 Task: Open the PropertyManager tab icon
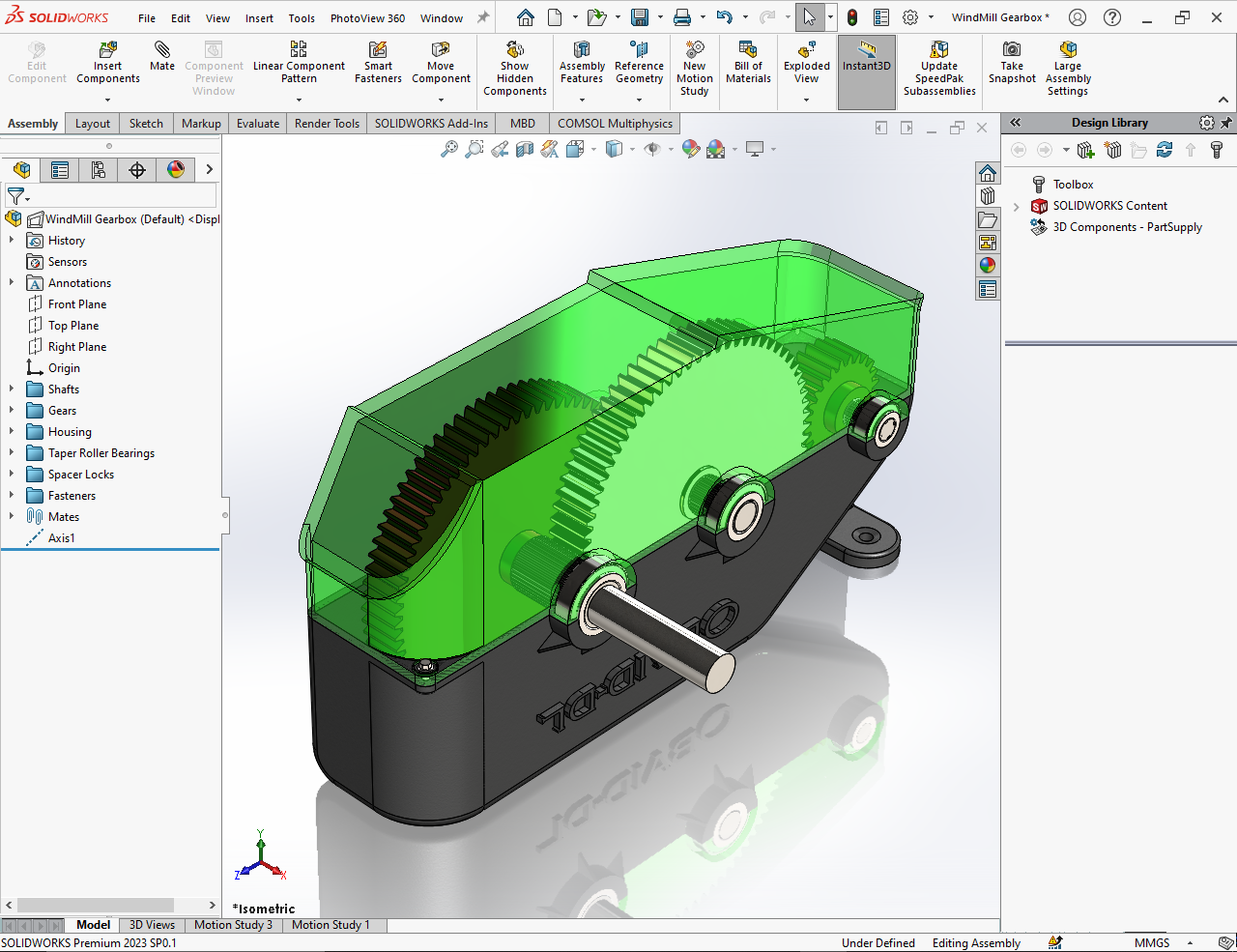[x=60, y=170]
